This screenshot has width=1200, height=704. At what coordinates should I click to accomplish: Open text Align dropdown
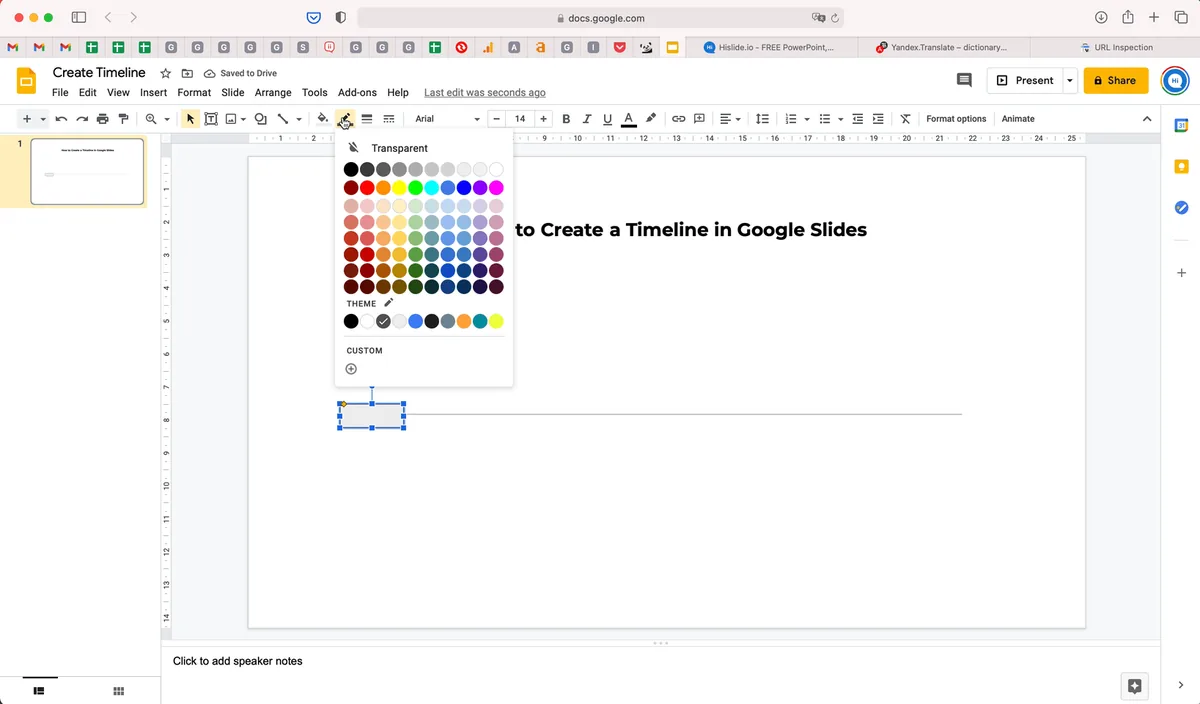(730, 119)
